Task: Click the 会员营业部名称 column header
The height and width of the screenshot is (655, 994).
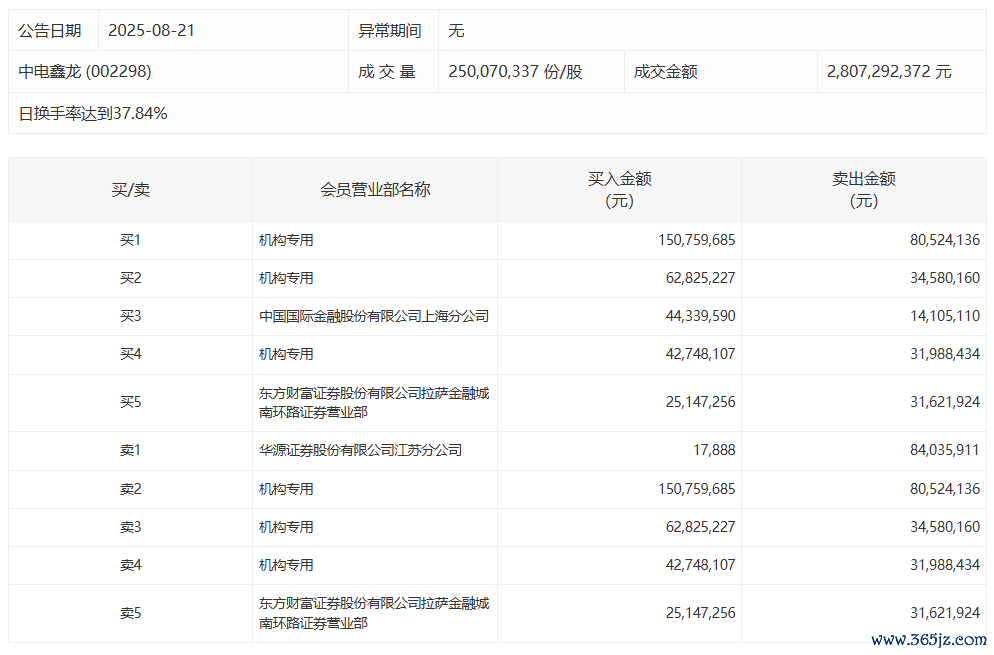Action: 375,190
